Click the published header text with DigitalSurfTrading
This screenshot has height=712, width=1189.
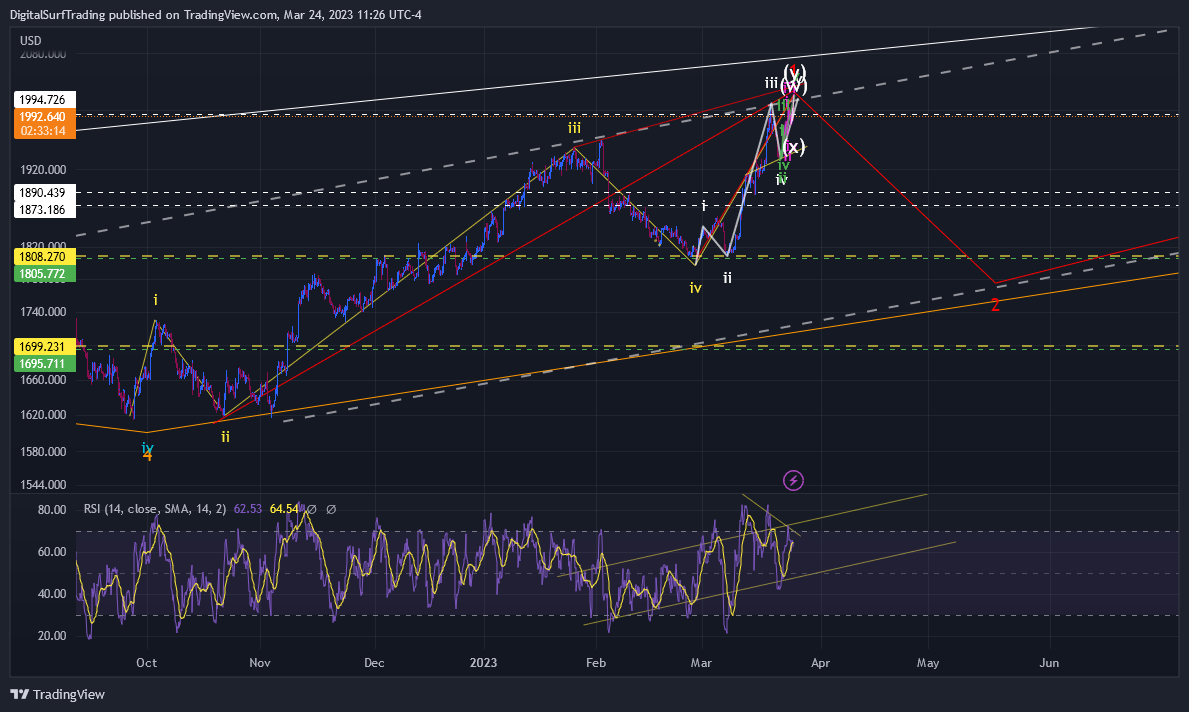(x=216, y=14)
